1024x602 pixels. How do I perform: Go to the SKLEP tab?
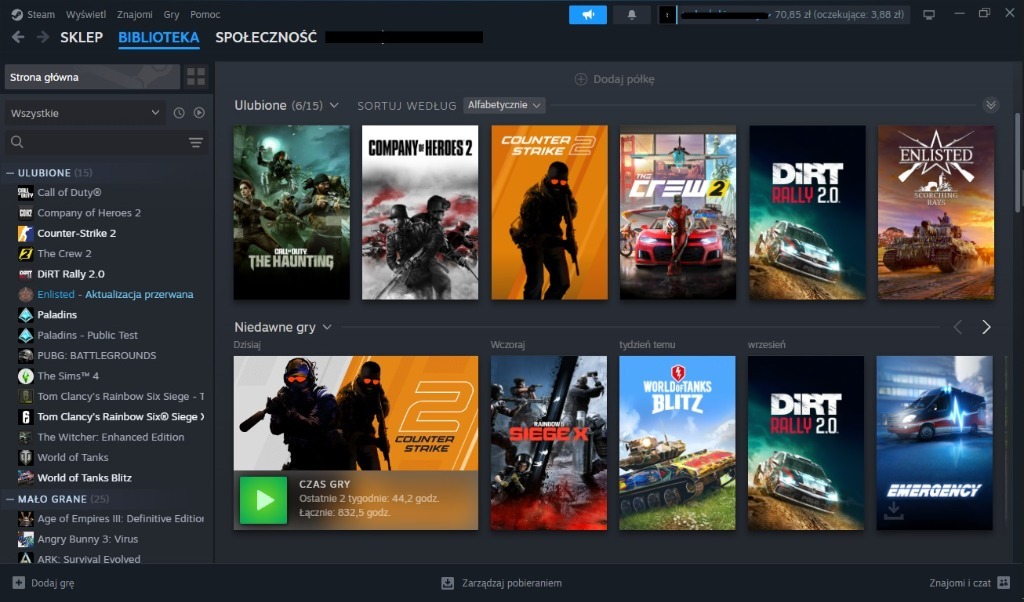(x=82, y=37)
